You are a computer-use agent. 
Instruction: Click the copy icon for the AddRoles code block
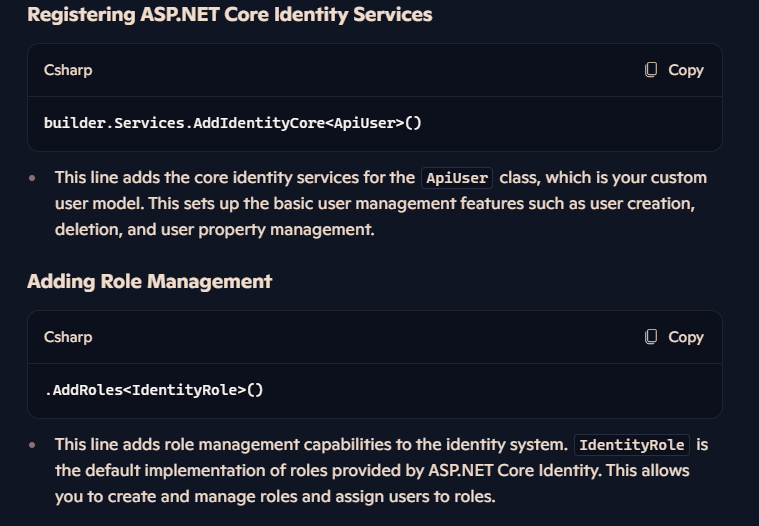click(x=651, y=337)
